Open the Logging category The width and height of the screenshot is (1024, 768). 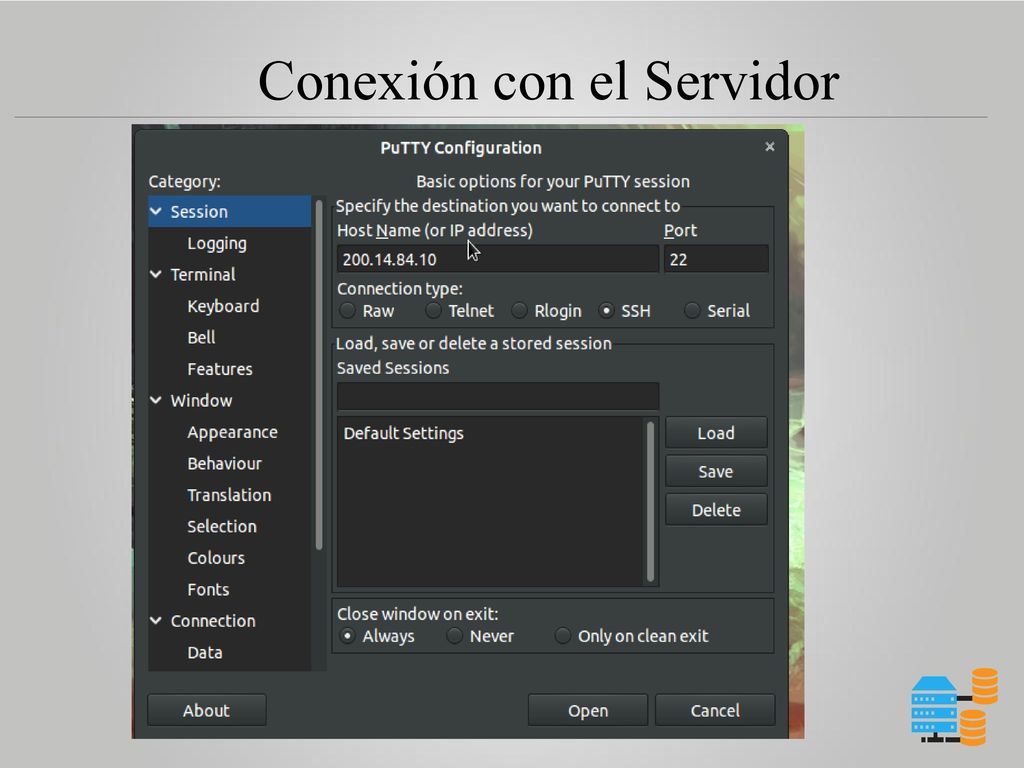coord(217,244)
